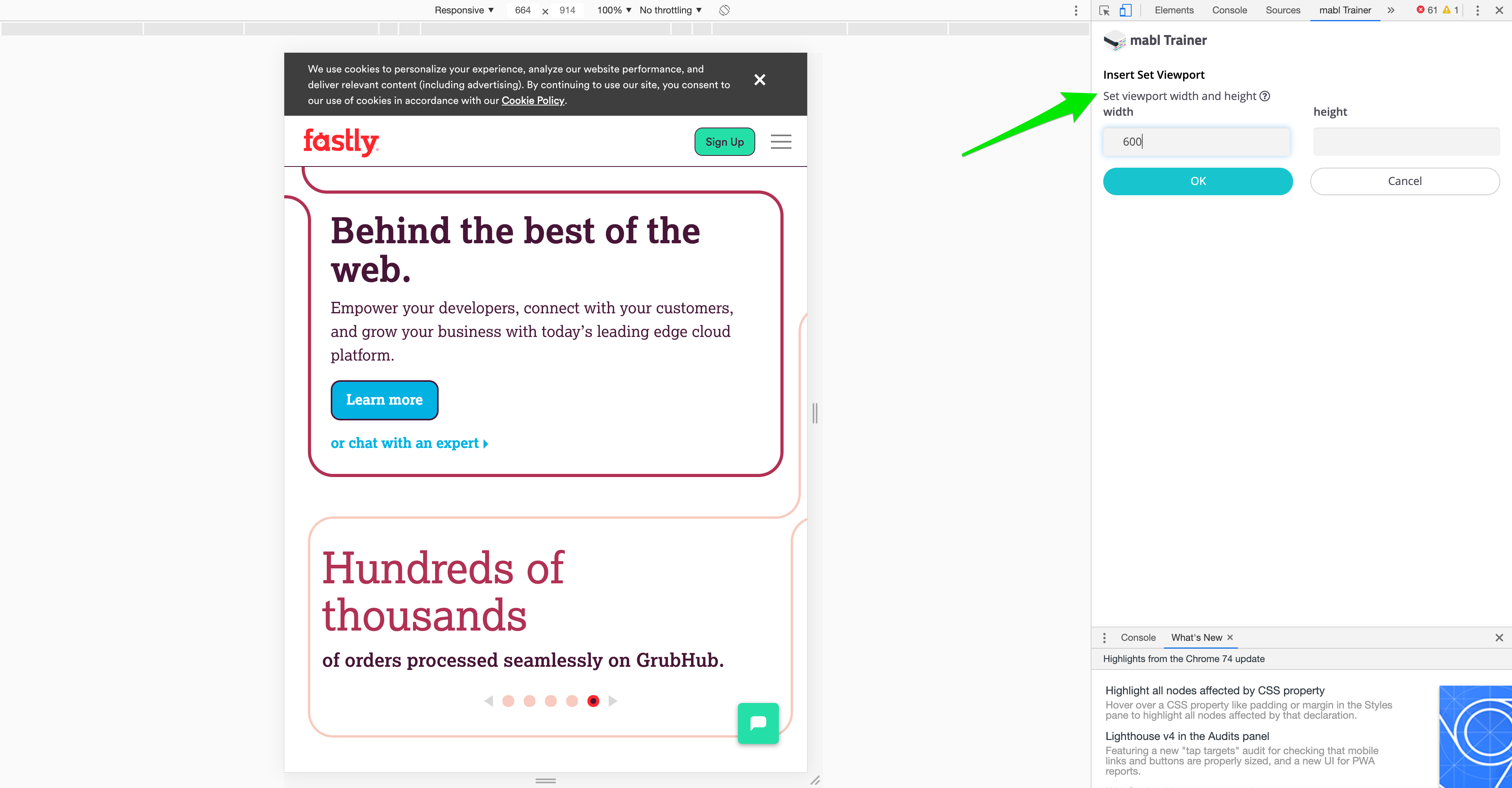The height and width of the screenshot is (788, 1512).
Task: Click the OK button in mabl Trainer
Action: pyautogui.click(x=1197, y=181)
